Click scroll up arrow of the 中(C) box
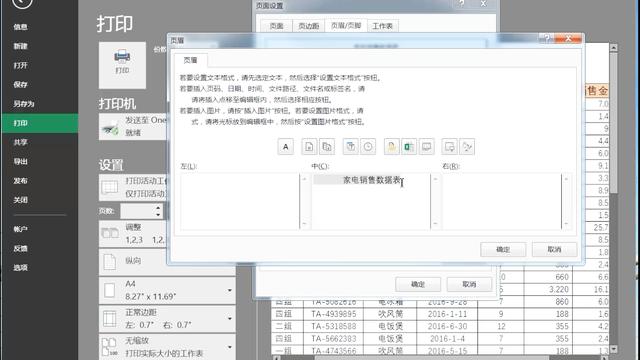The width and height of the screenshot is (640, 360). [x=435, y=179]
